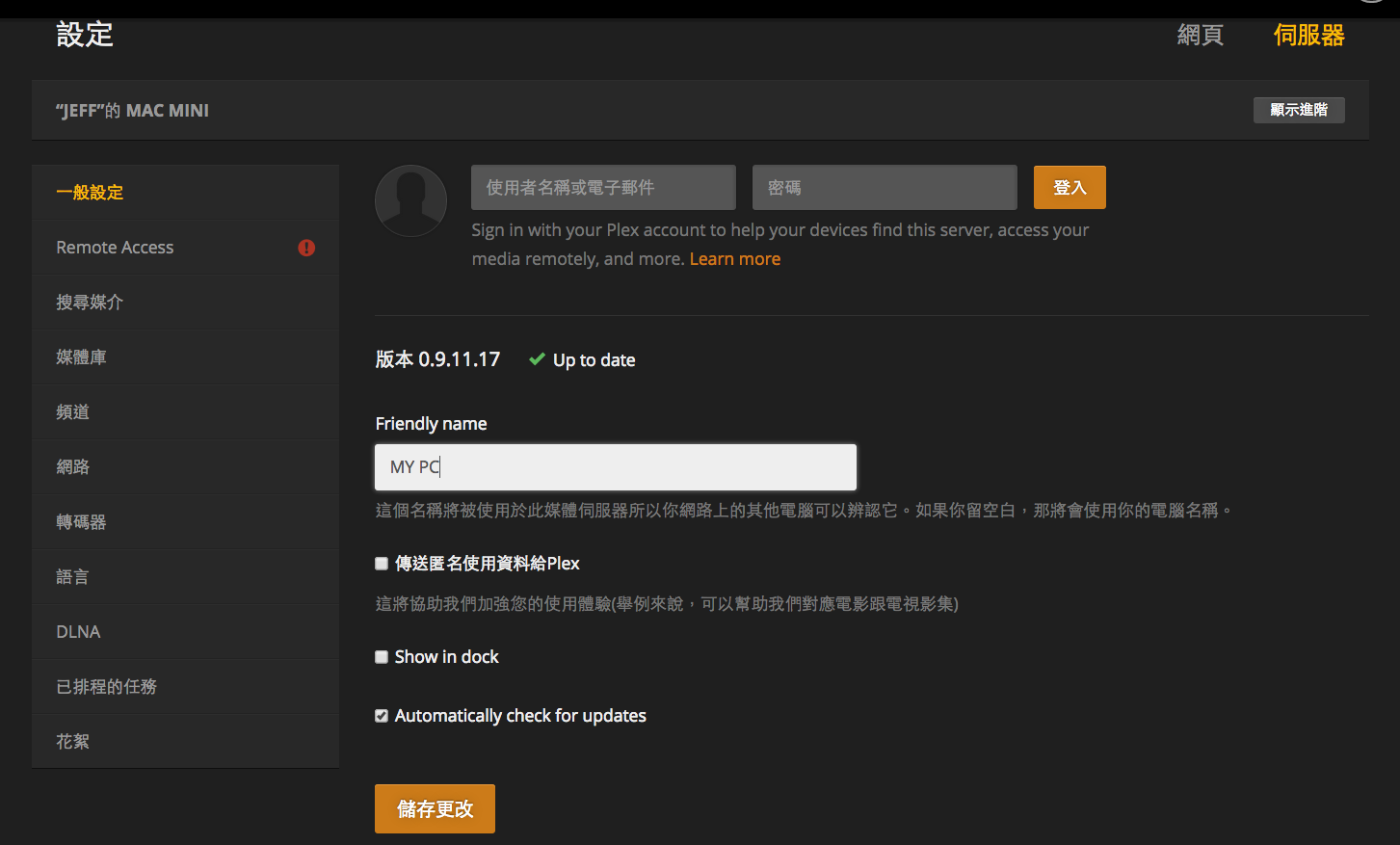Open the 頻道 section
The width and height of the screenshot is (1400, 845).
pos(185,412)
